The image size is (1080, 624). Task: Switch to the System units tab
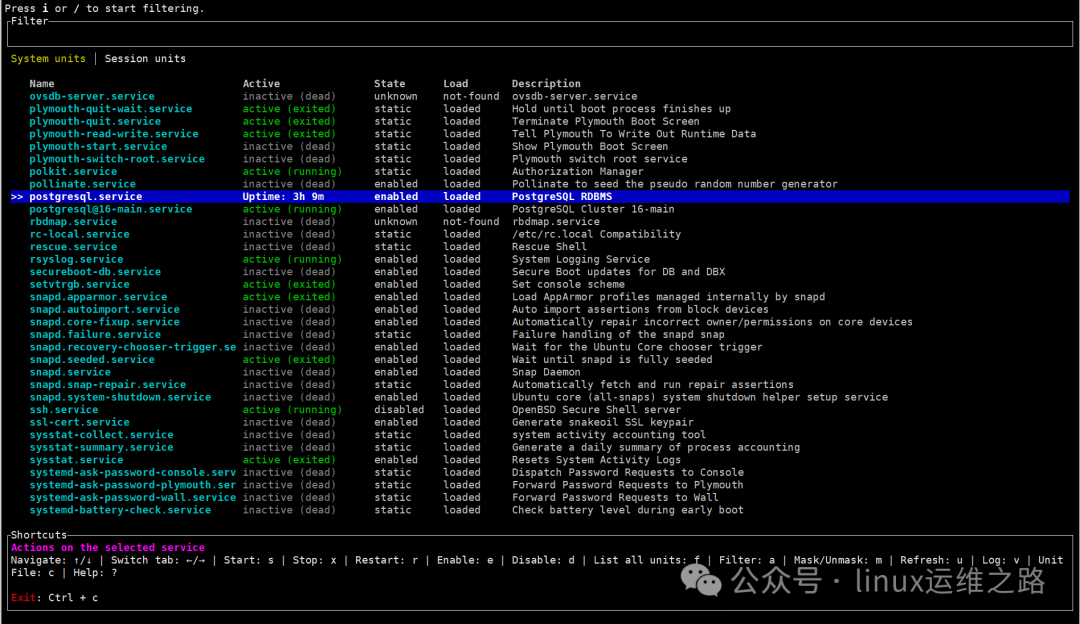point(48,58)
